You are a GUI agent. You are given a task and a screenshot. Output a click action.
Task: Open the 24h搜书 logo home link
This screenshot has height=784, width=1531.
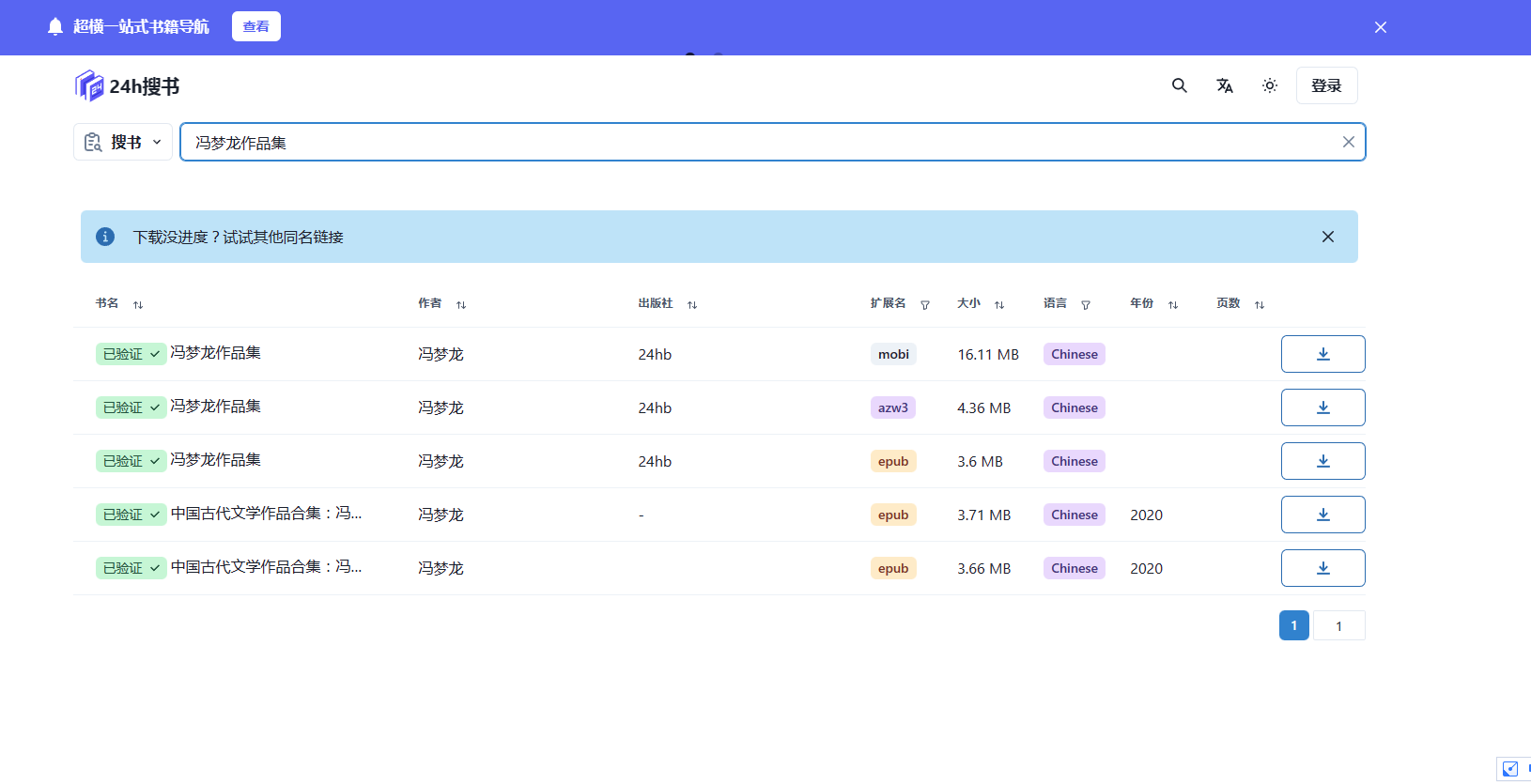tap(128, 86)
